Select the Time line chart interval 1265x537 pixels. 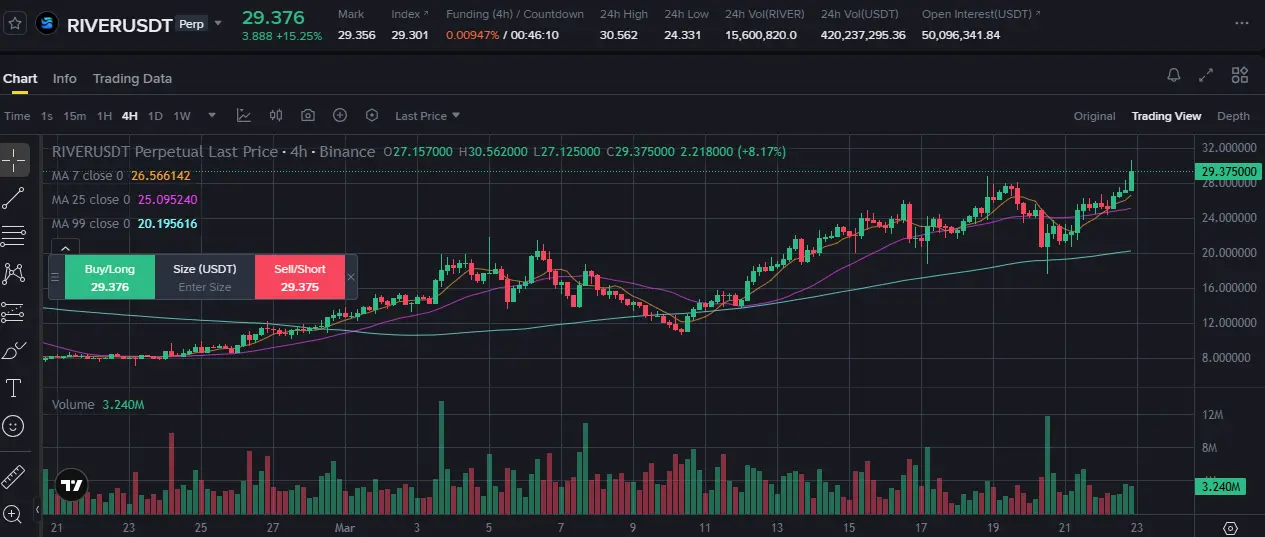(x=17, y=116)
